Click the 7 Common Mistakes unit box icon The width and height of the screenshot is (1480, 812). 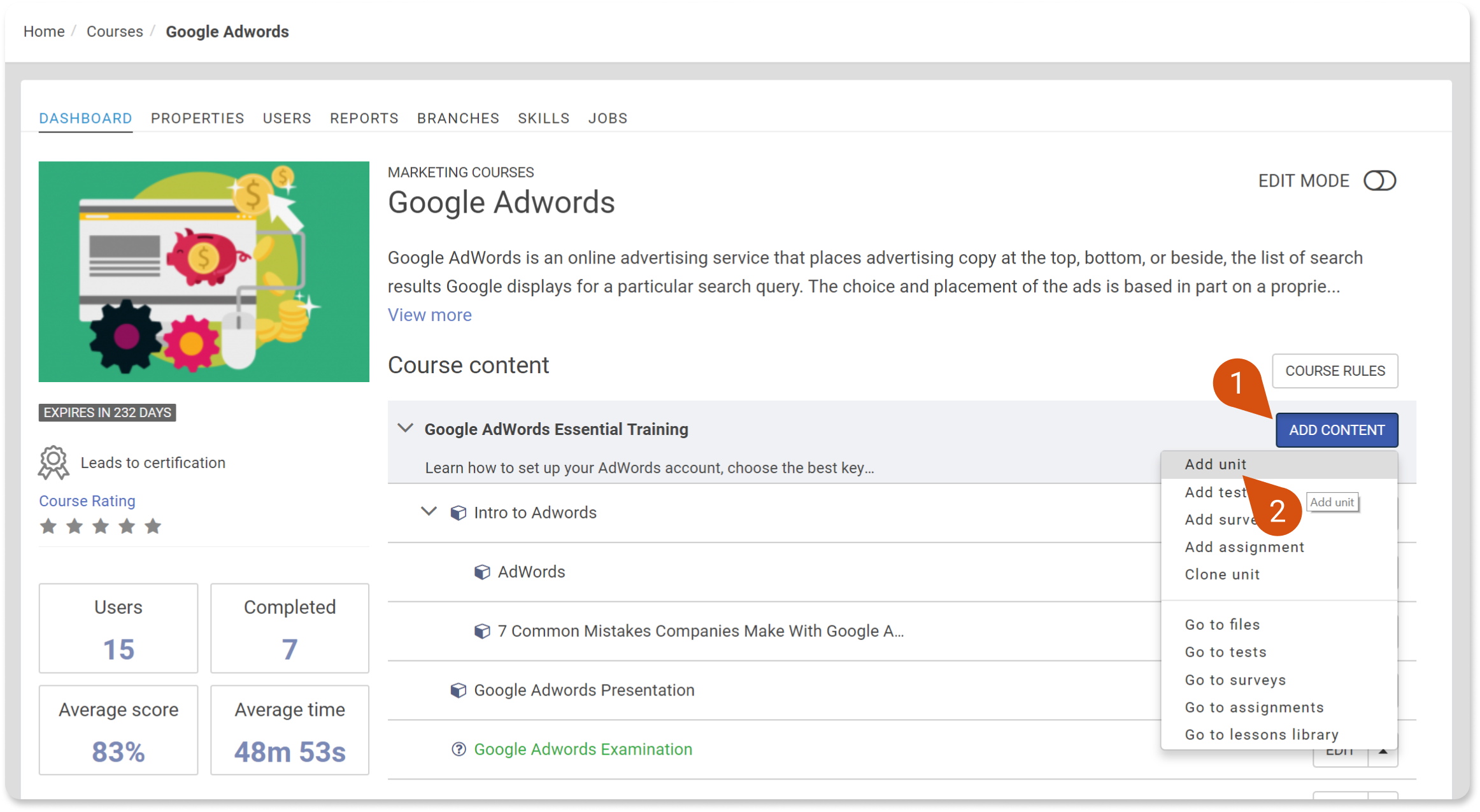482,631
